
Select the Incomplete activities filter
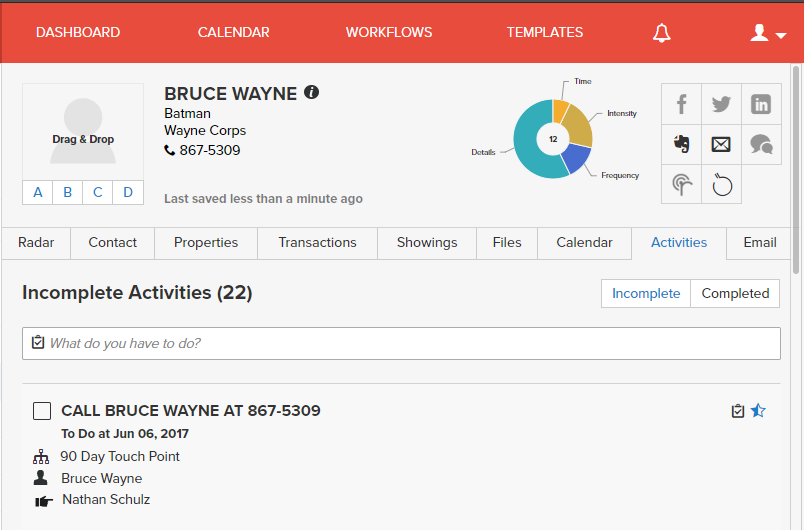point(646,293)
